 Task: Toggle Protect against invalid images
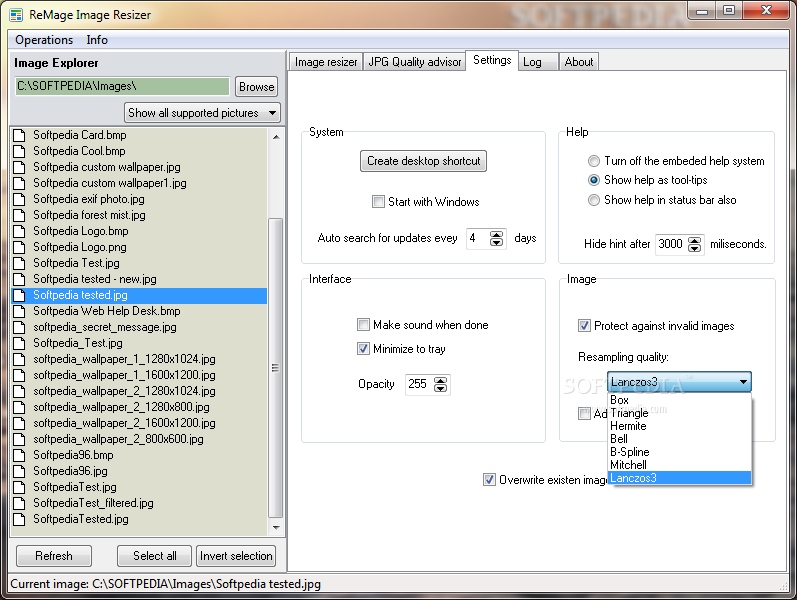(x=585, y=325)
